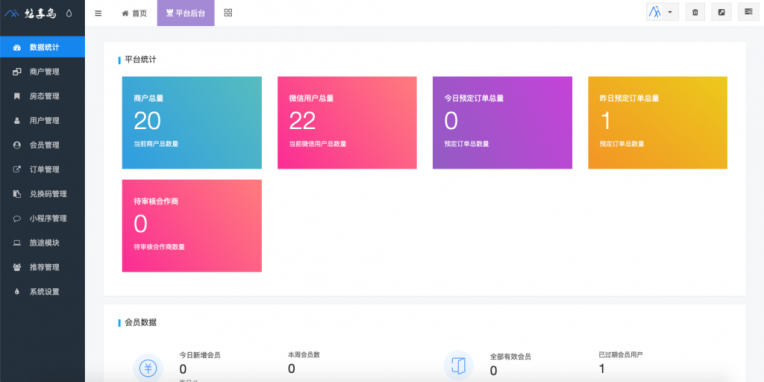Open the user avatar dropdown

662,12
